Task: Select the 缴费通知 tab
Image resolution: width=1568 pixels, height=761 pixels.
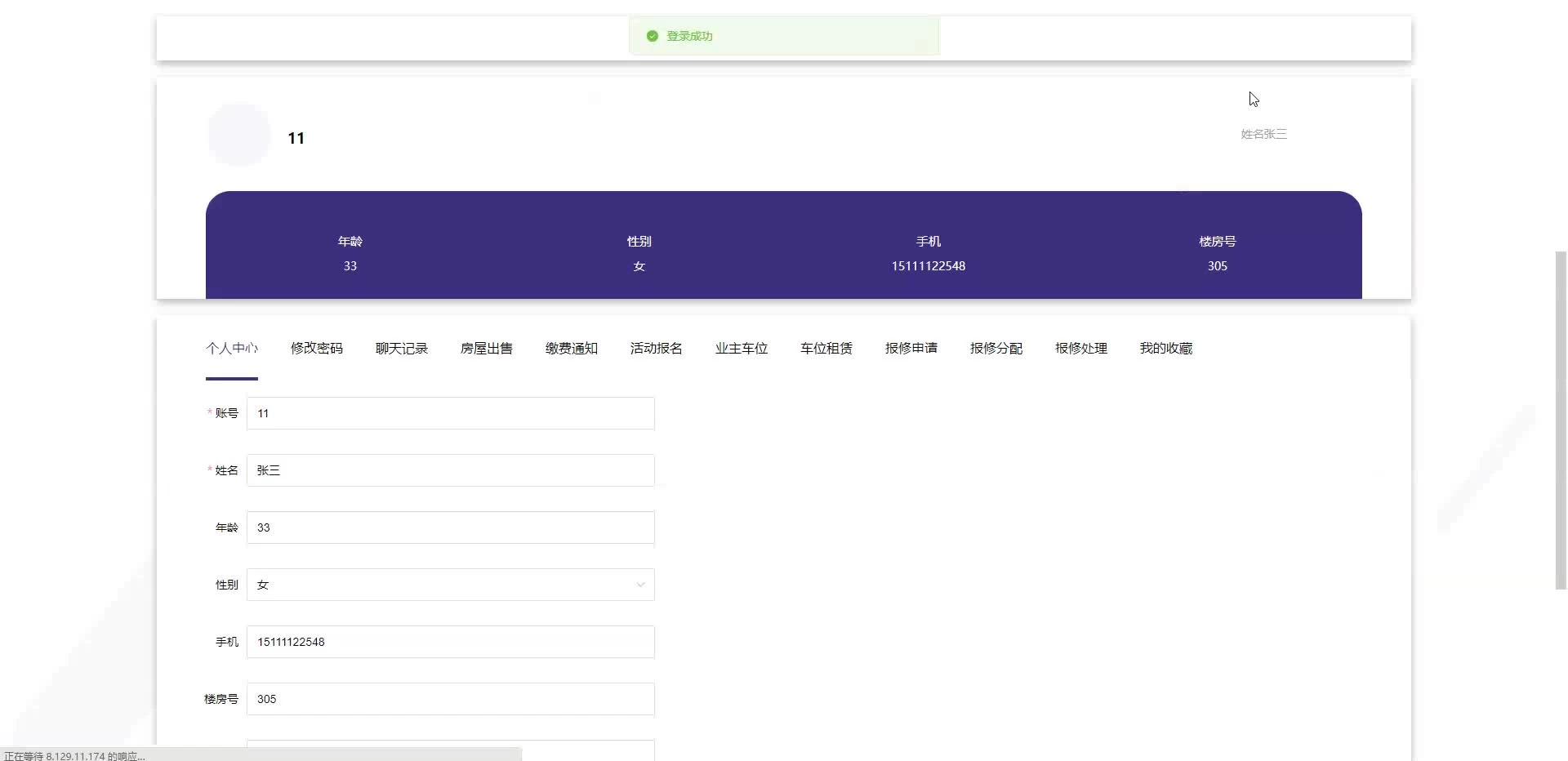Action: pos(572,349)
